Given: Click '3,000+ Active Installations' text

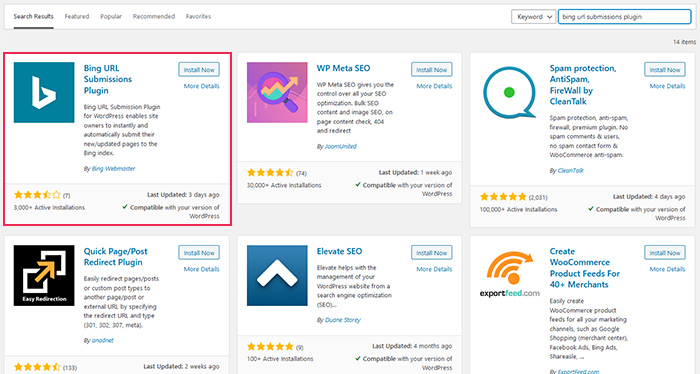Looking at the screenshot, I should [x=49, y=208].
